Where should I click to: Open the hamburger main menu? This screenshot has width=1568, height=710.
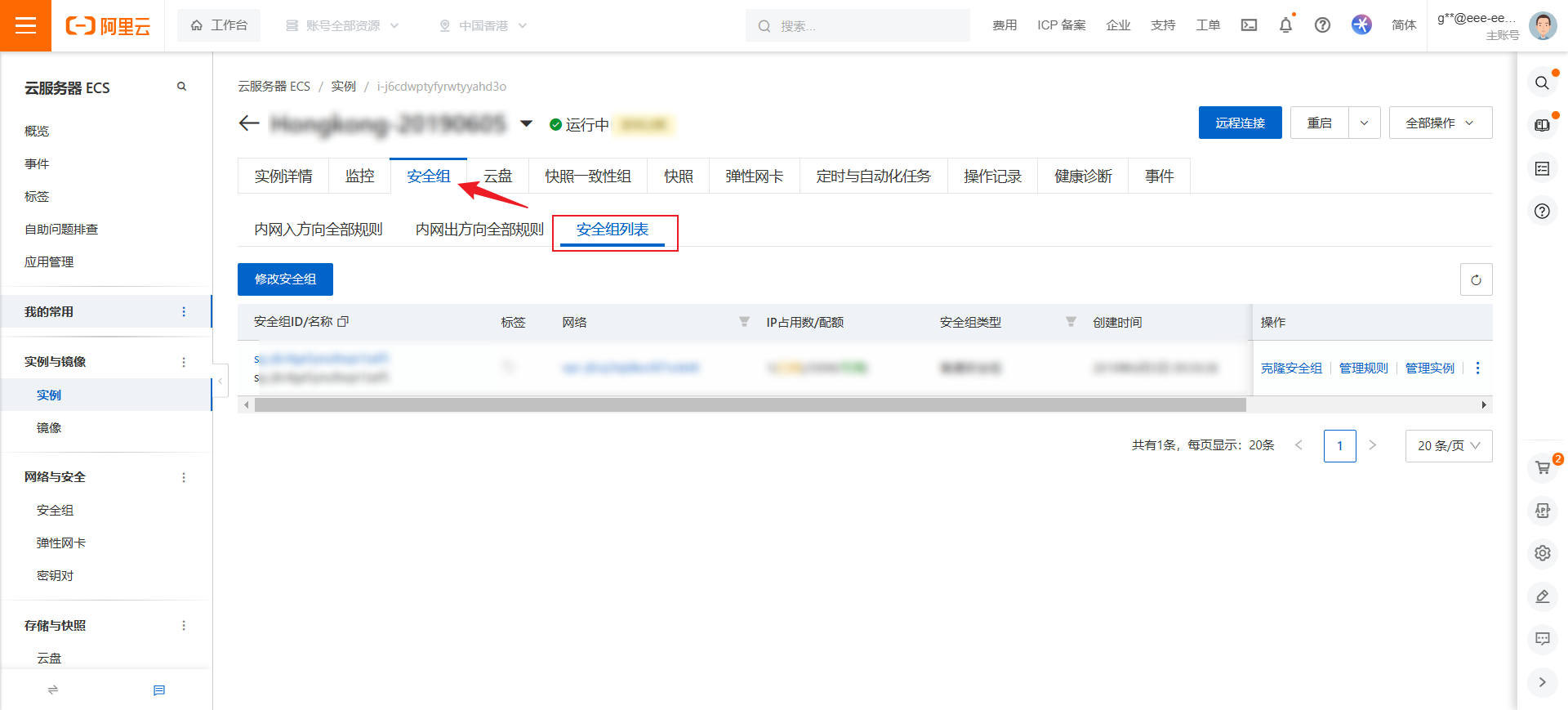(25, 25)
